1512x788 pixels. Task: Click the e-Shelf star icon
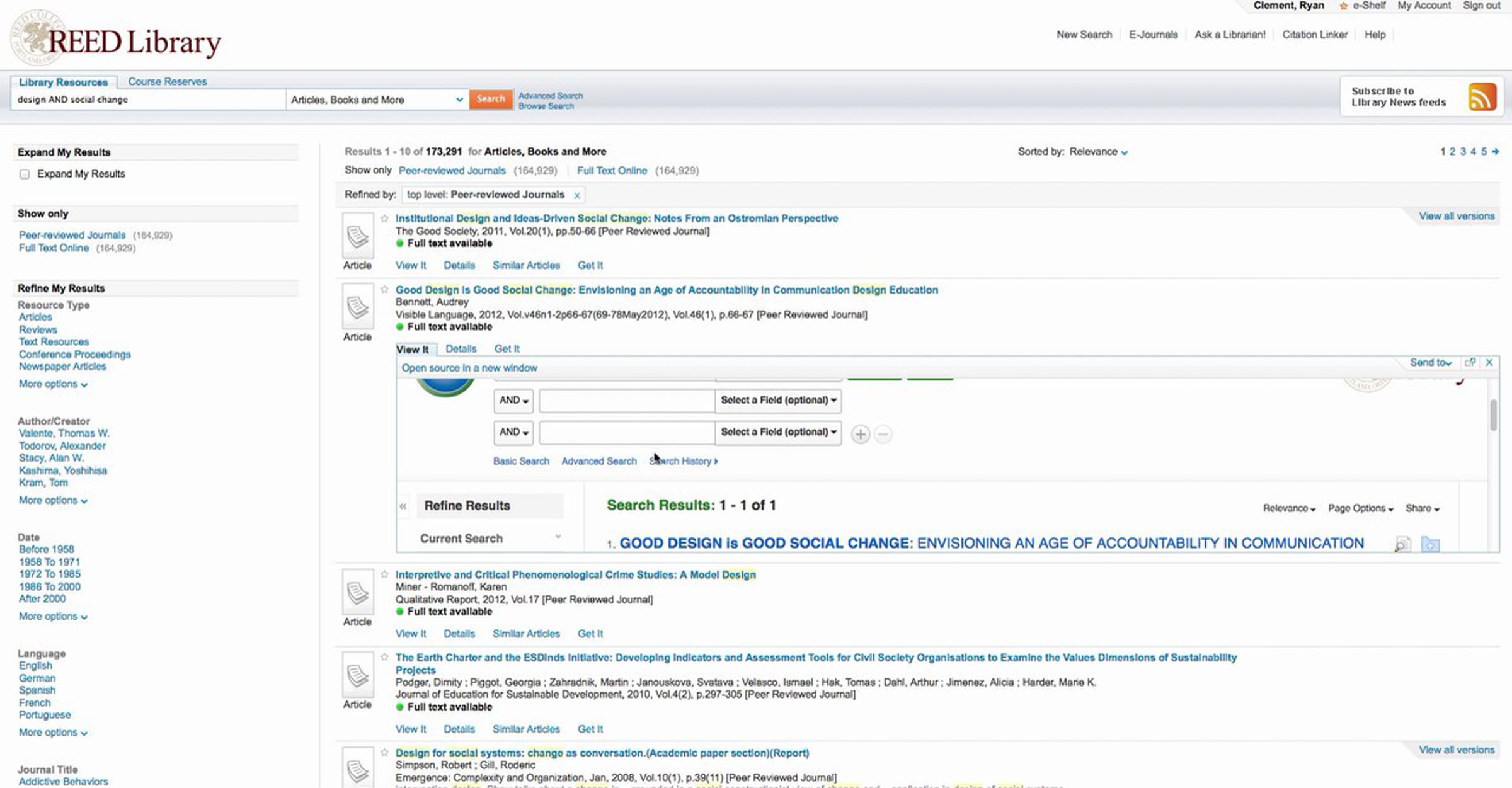point(1343,6)
